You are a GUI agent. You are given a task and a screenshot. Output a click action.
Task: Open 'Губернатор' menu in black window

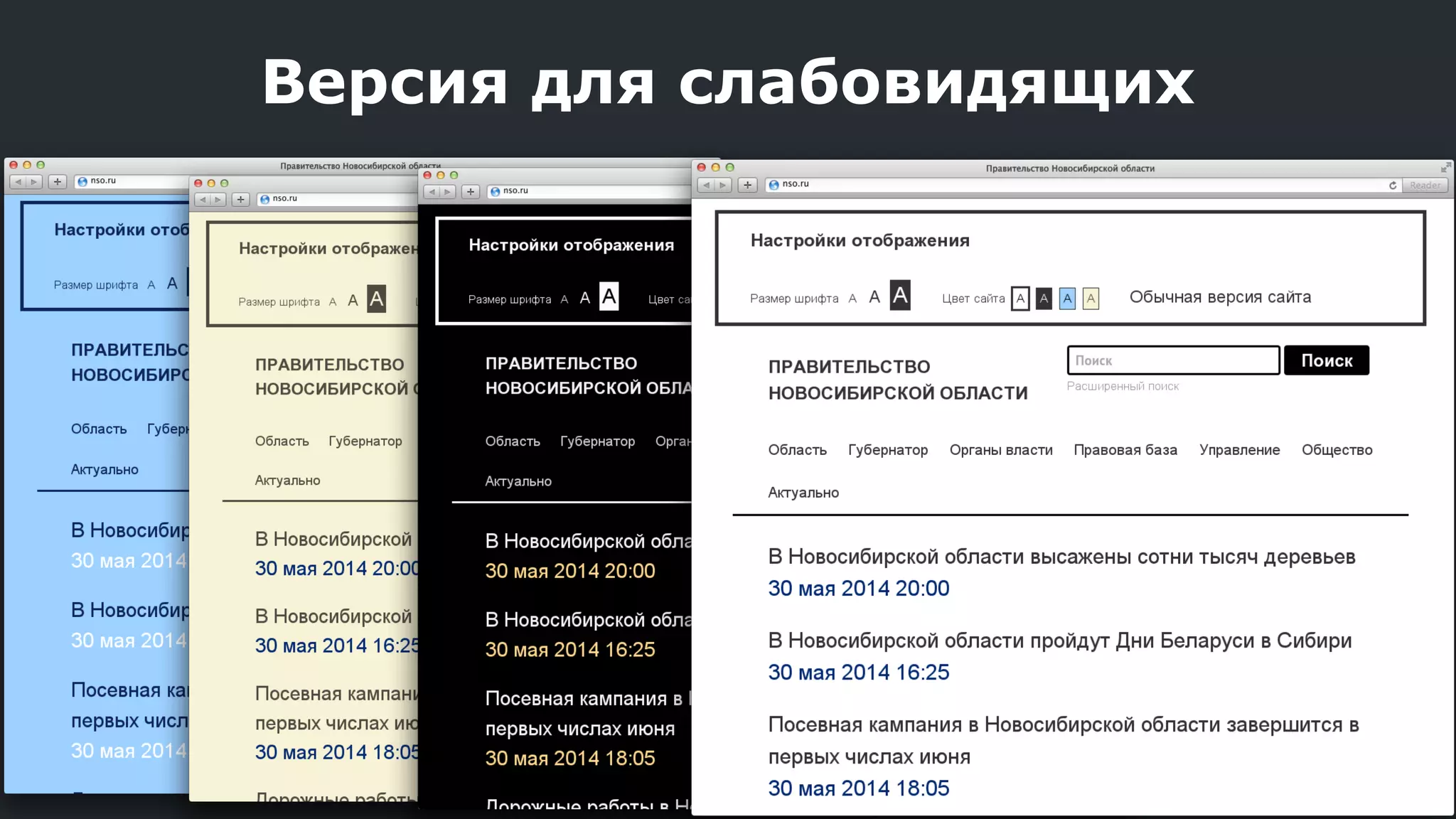598,441
